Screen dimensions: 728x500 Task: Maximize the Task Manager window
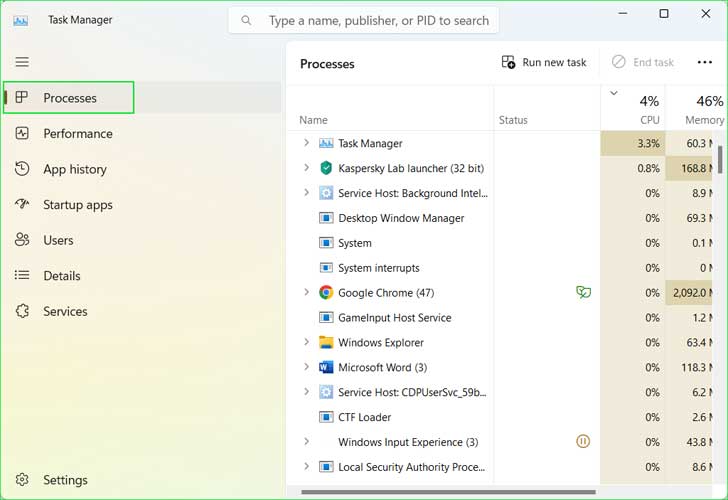click(664, 14)
